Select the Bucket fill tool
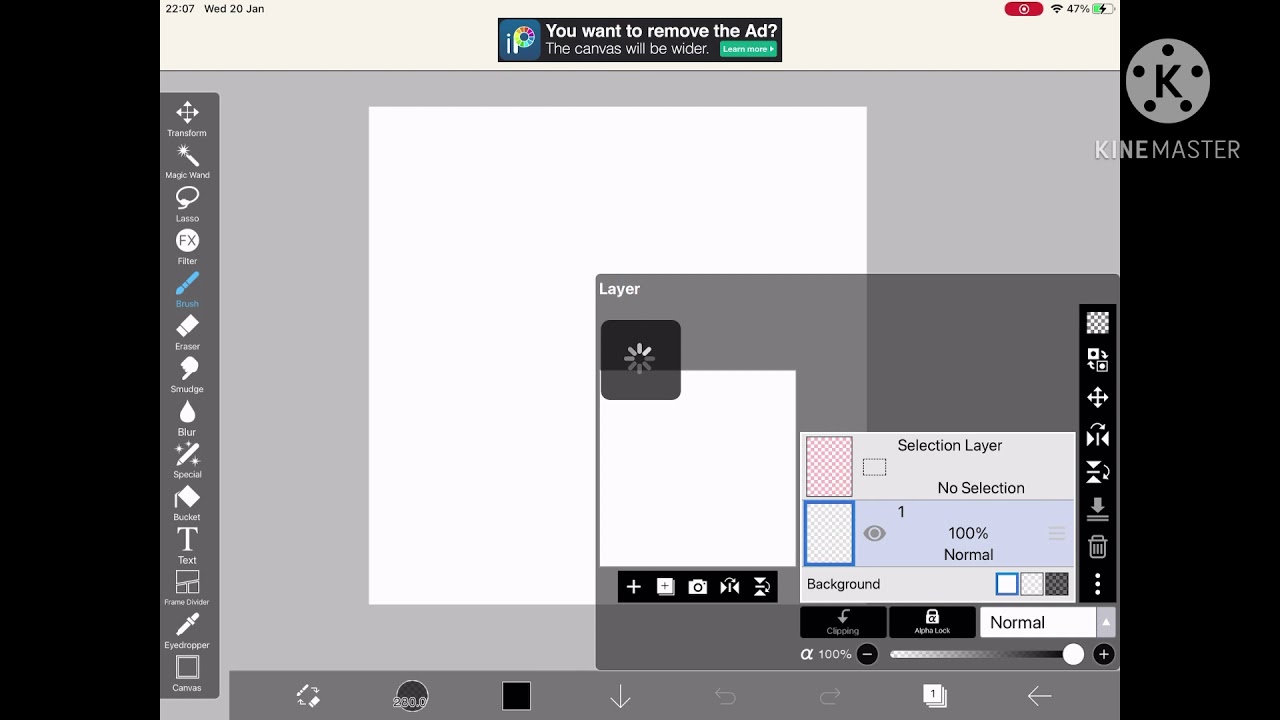Viewport: 1280px width, 720px height. (x=187, y=504)
